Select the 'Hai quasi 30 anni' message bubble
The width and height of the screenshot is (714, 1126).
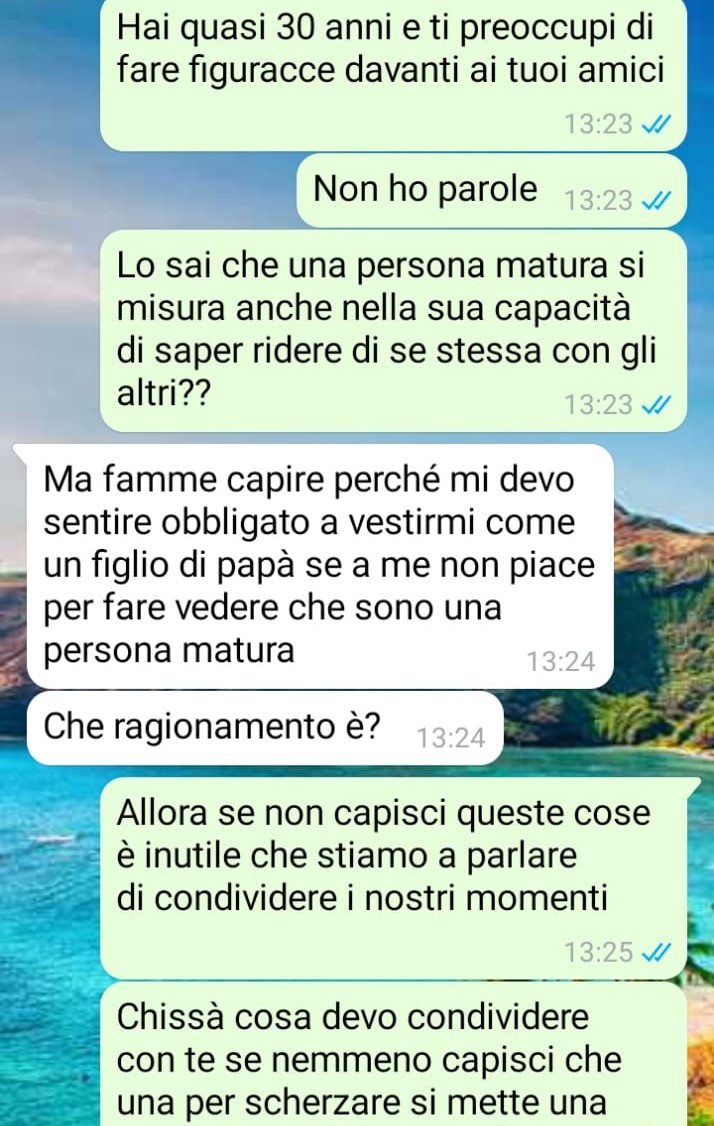[x=394, y=74]
